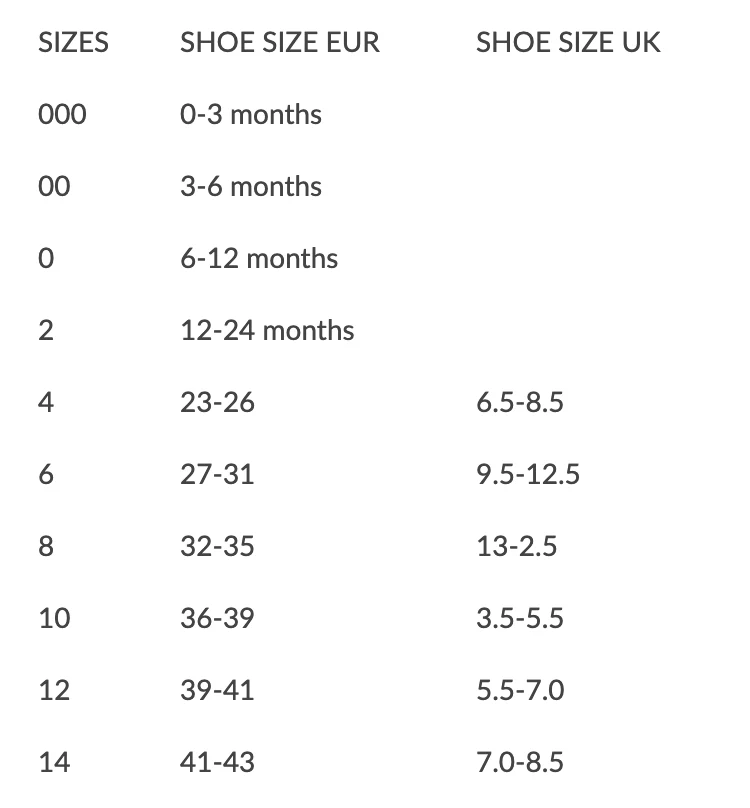Viewport: 750px width, 808px height.
Task: Select EUR size range 36-39
Action: [217, 619]
